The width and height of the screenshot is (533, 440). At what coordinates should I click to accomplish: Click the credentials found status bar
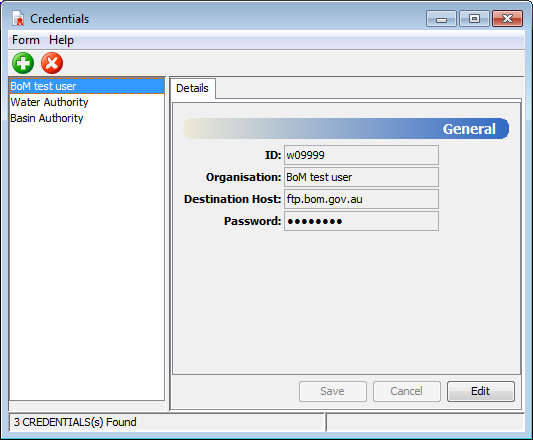pos(167,422)
